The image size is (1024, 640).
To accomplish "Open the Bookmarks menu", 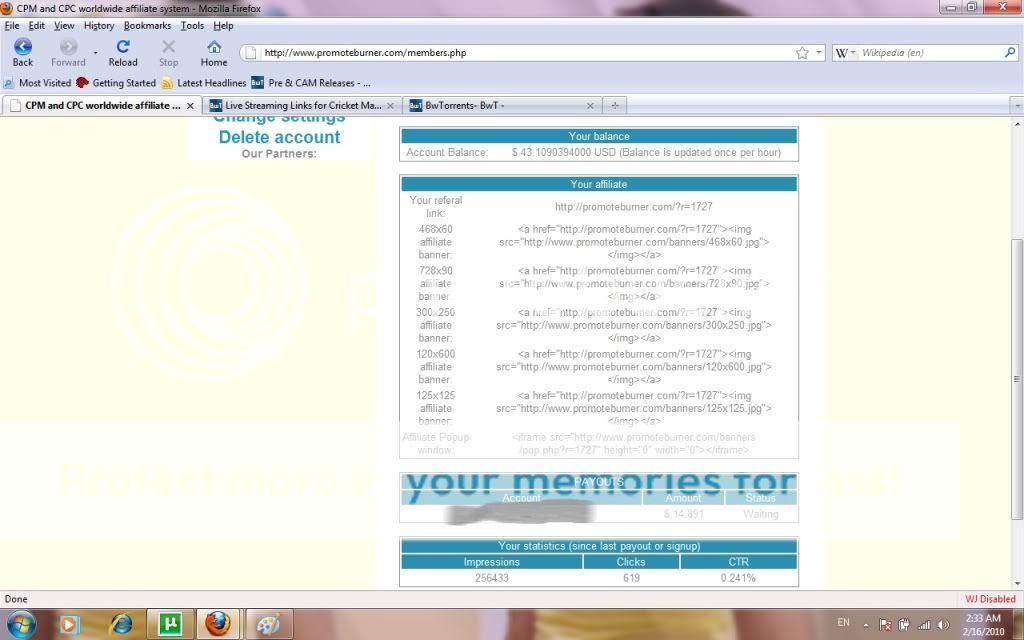I will (147, 25).
